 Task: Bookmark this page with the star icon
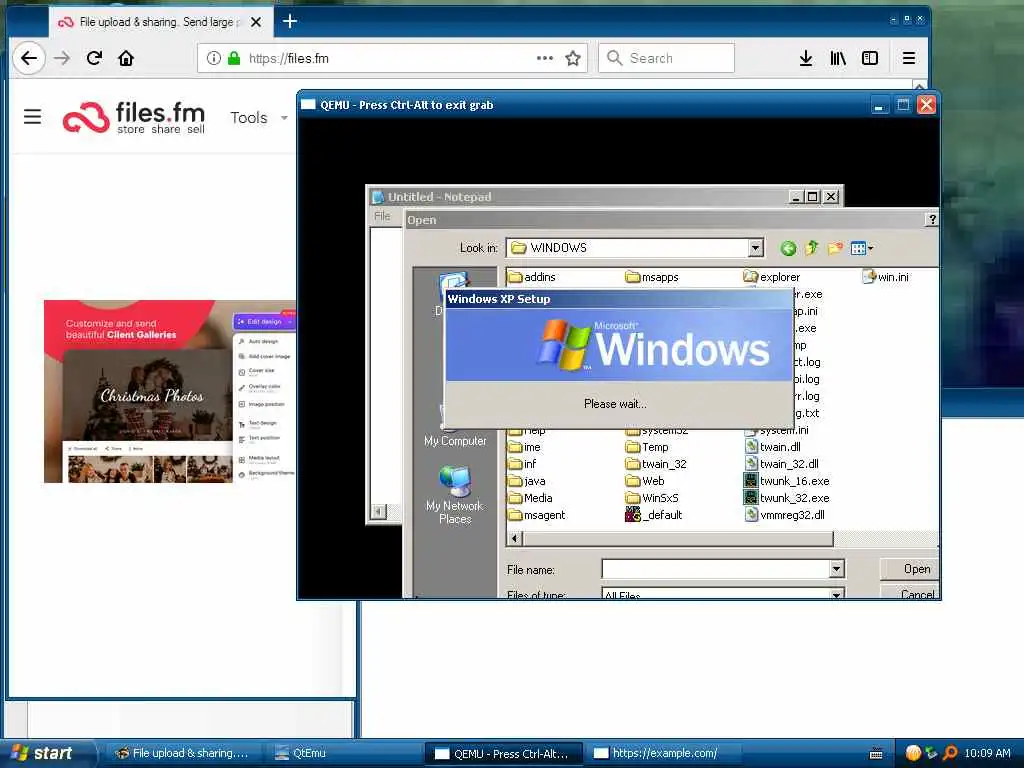point(573,58)
